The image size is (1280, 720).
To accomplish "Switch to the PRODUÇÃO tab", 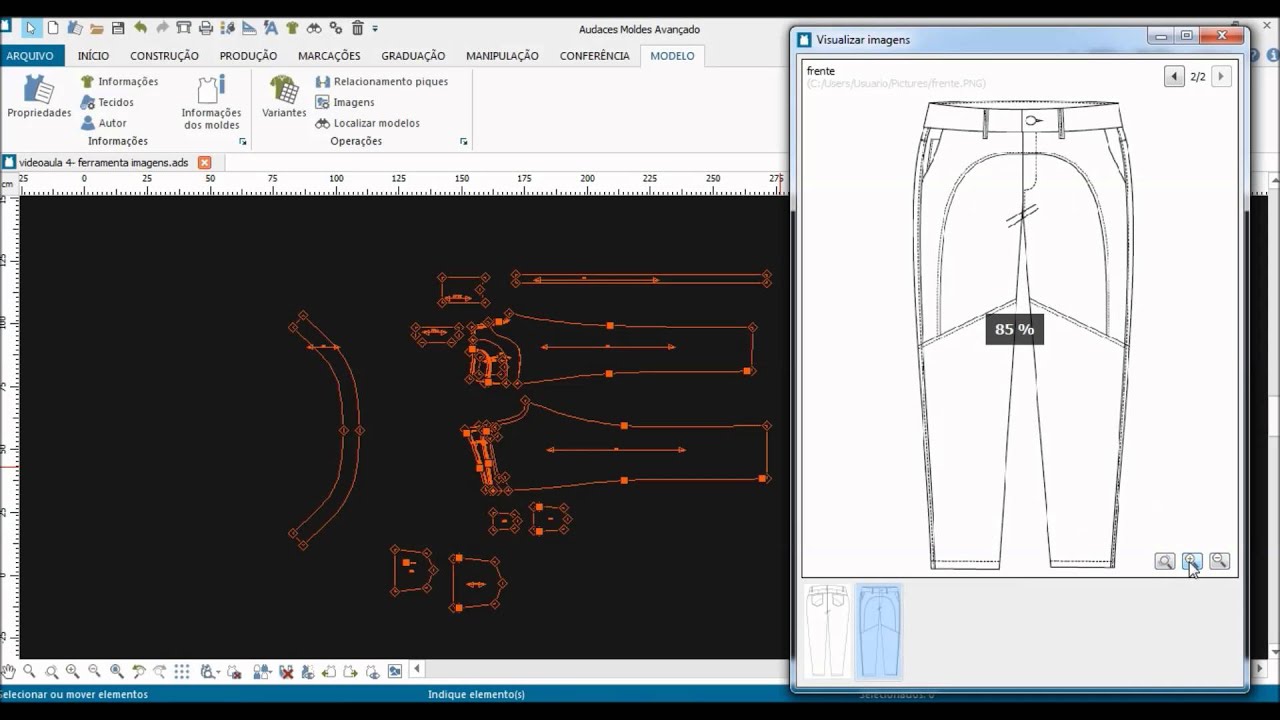I will pyautogui.click(x=248, y=56).
